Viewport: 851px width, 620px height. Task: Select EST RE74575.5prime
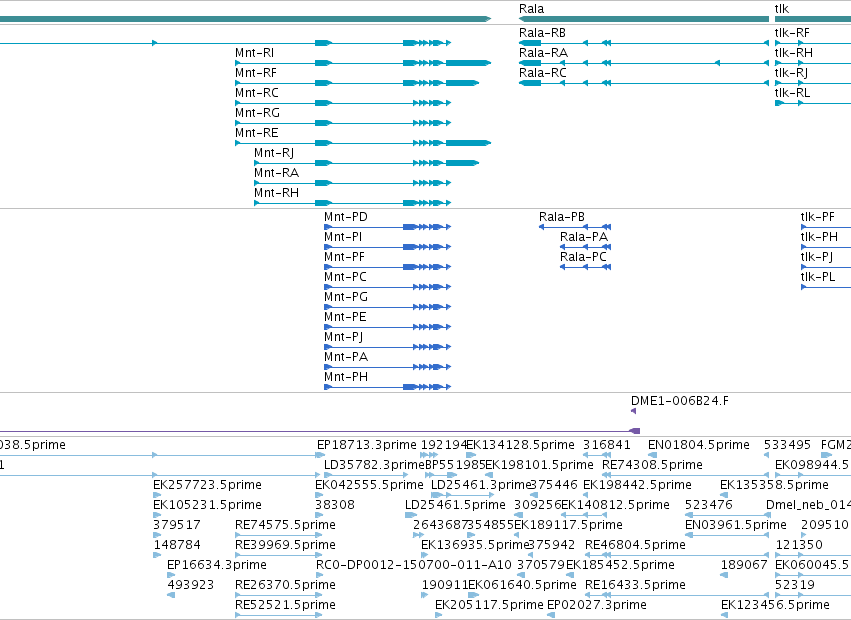tap(285, 526)
